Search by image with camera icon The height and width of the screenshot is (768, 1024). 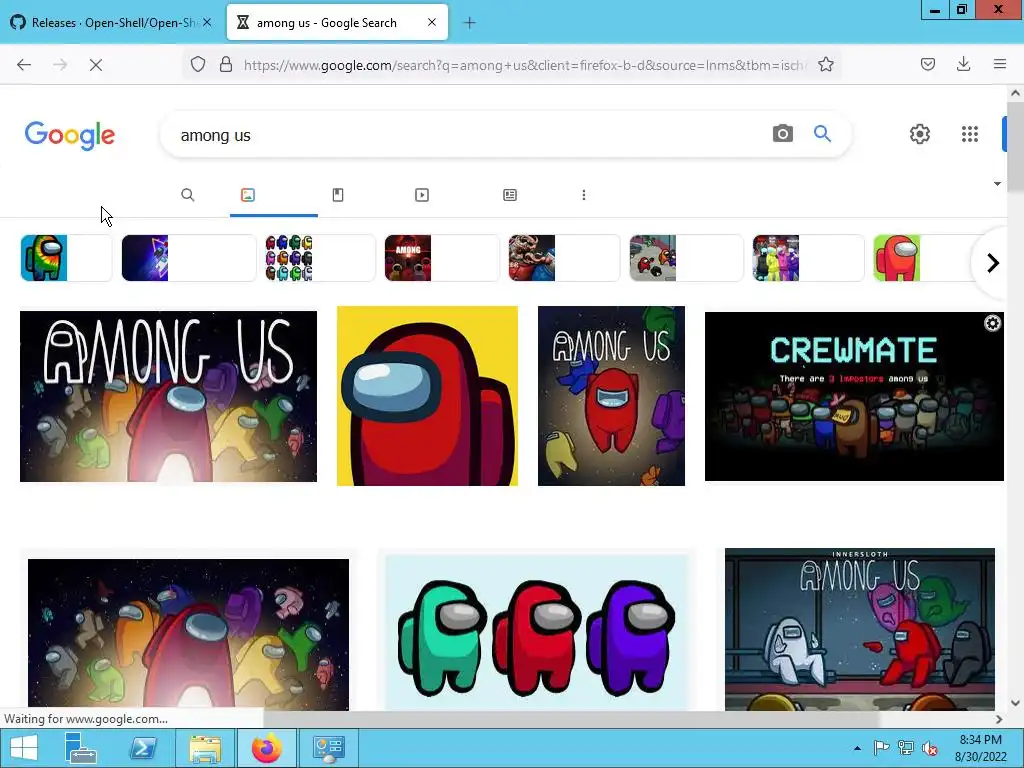point(782,134)
